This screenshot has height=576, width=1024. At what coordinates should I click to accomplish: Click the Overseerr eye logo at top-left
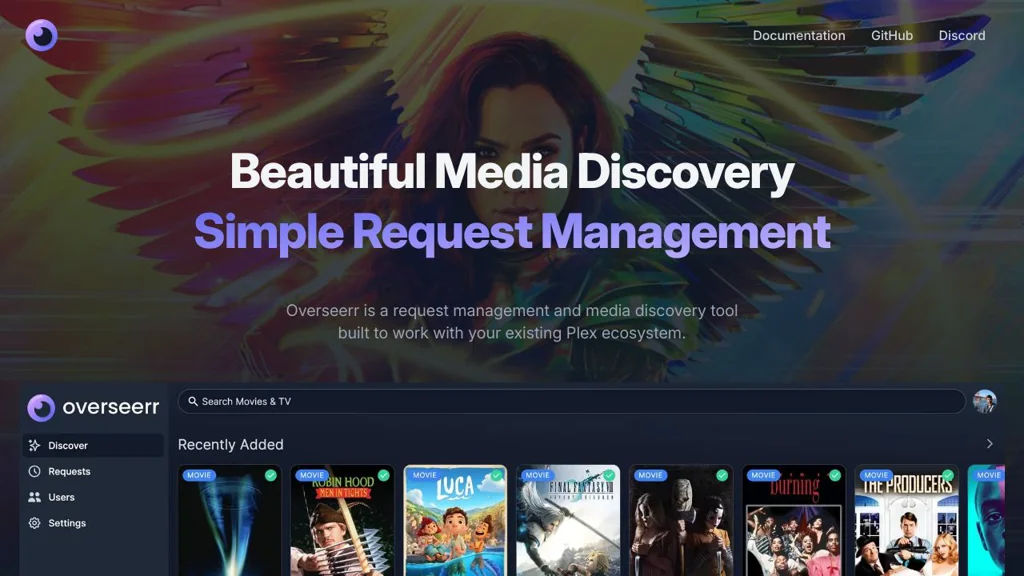(41, 35)
